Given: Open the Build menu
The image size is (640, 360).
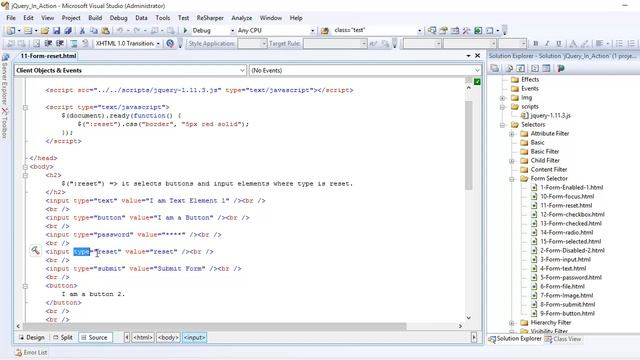Looking at the screenshot, I should click(x=95, y=18).
